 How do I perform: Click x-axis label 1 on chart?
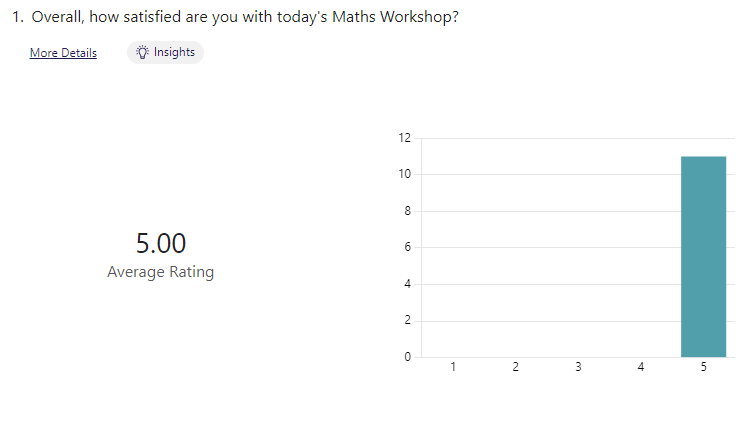coord(453,367)
